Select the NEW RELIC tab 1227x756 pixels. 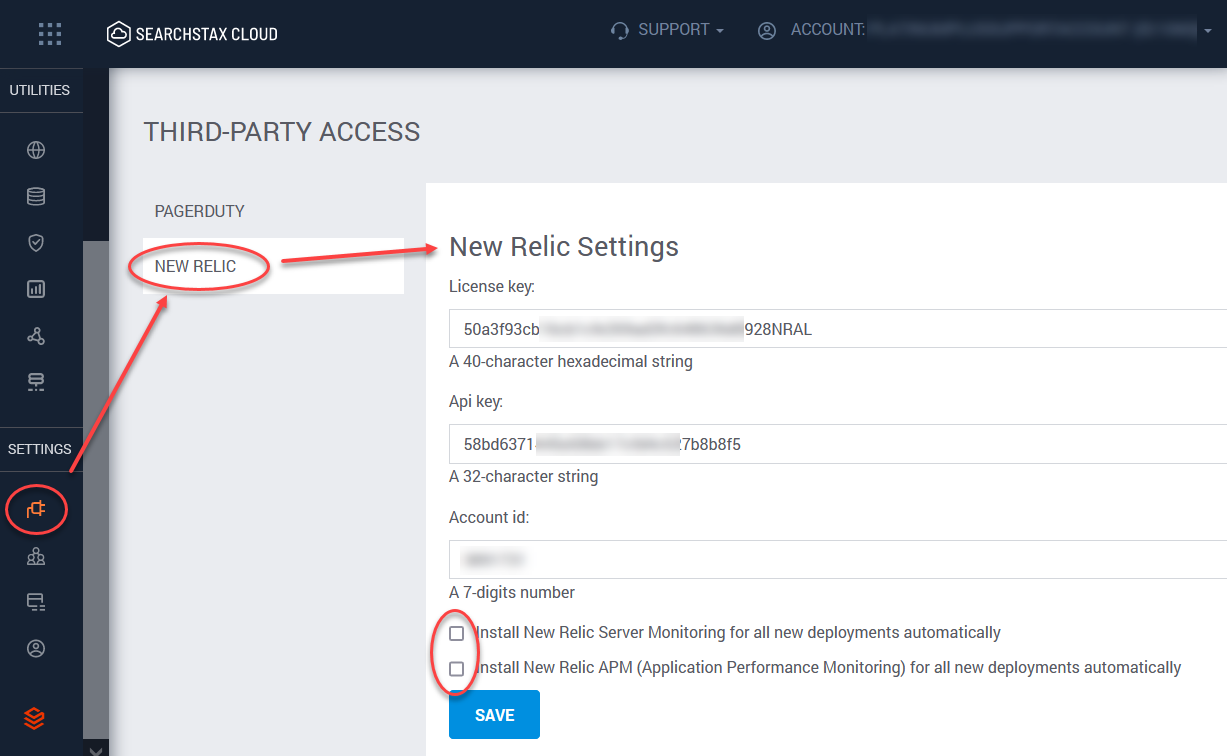click(196, 266)
